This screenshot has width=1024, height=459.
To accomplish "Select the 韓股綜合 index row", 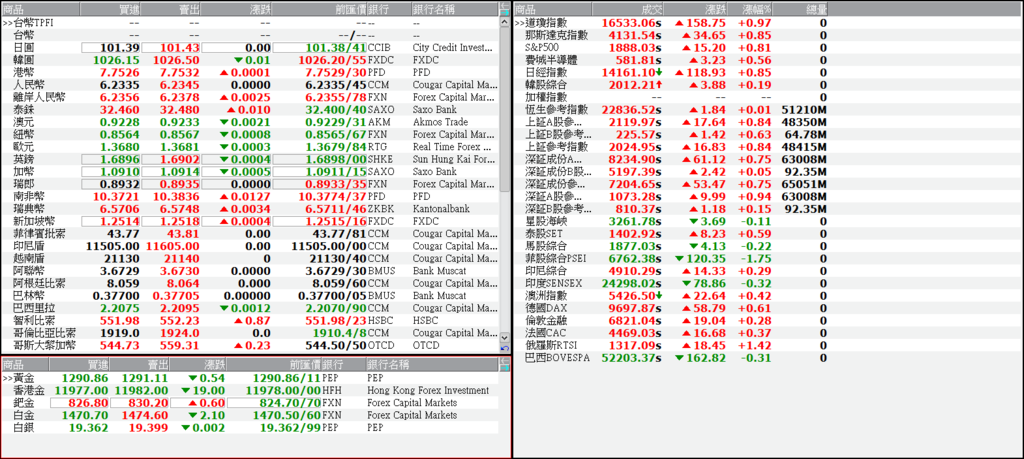I will (671, 85).
